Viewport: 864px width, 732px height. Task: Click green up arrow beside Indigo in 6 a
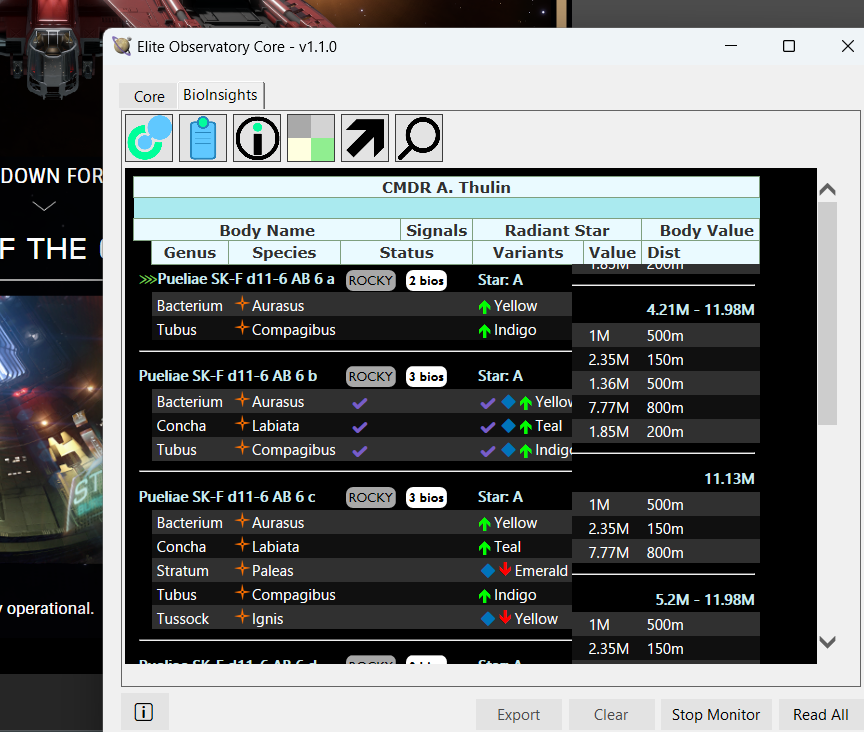[484, 331]
